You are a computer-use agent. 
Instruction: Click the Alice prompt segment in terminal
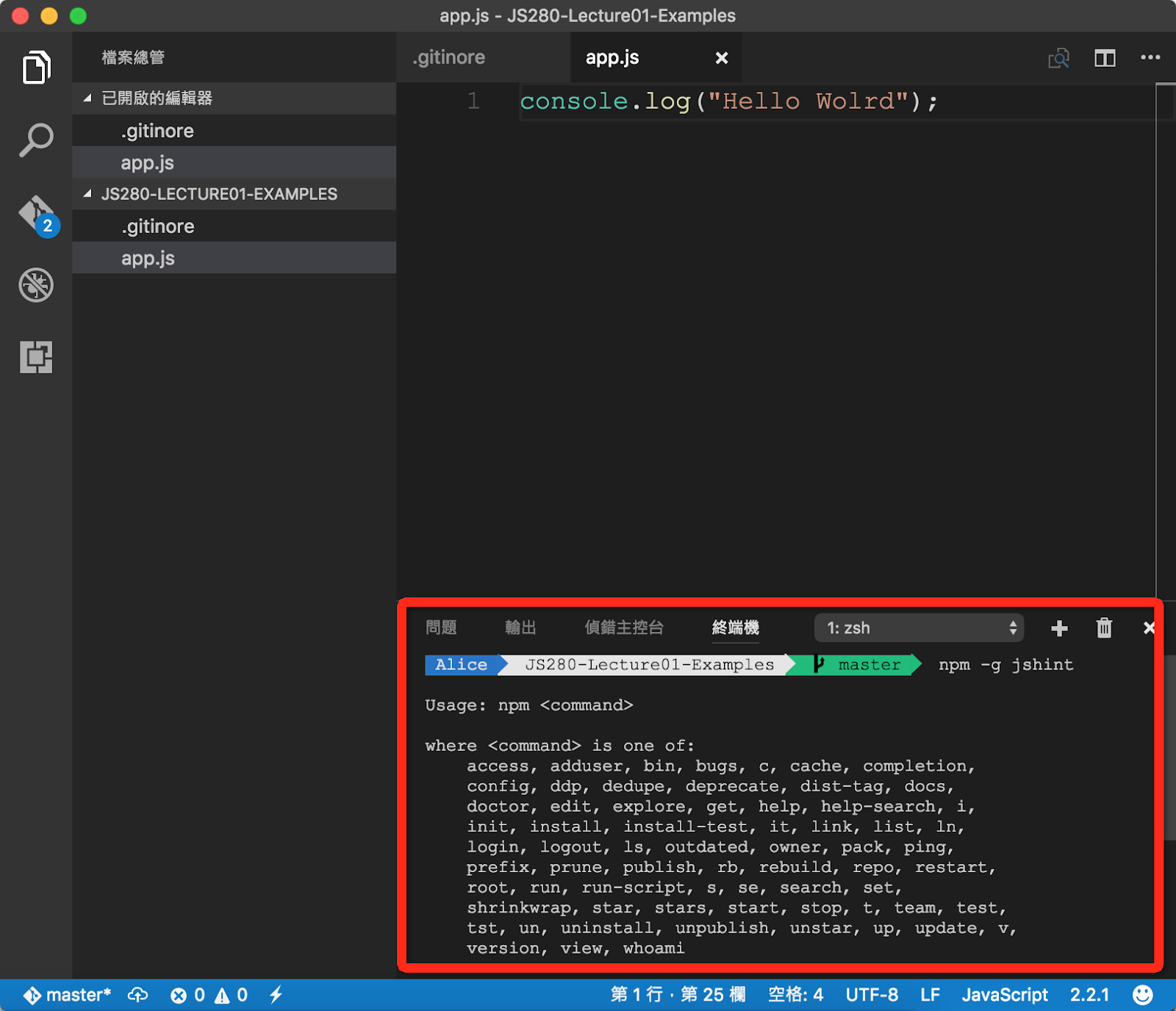click(x=461, y=665)
